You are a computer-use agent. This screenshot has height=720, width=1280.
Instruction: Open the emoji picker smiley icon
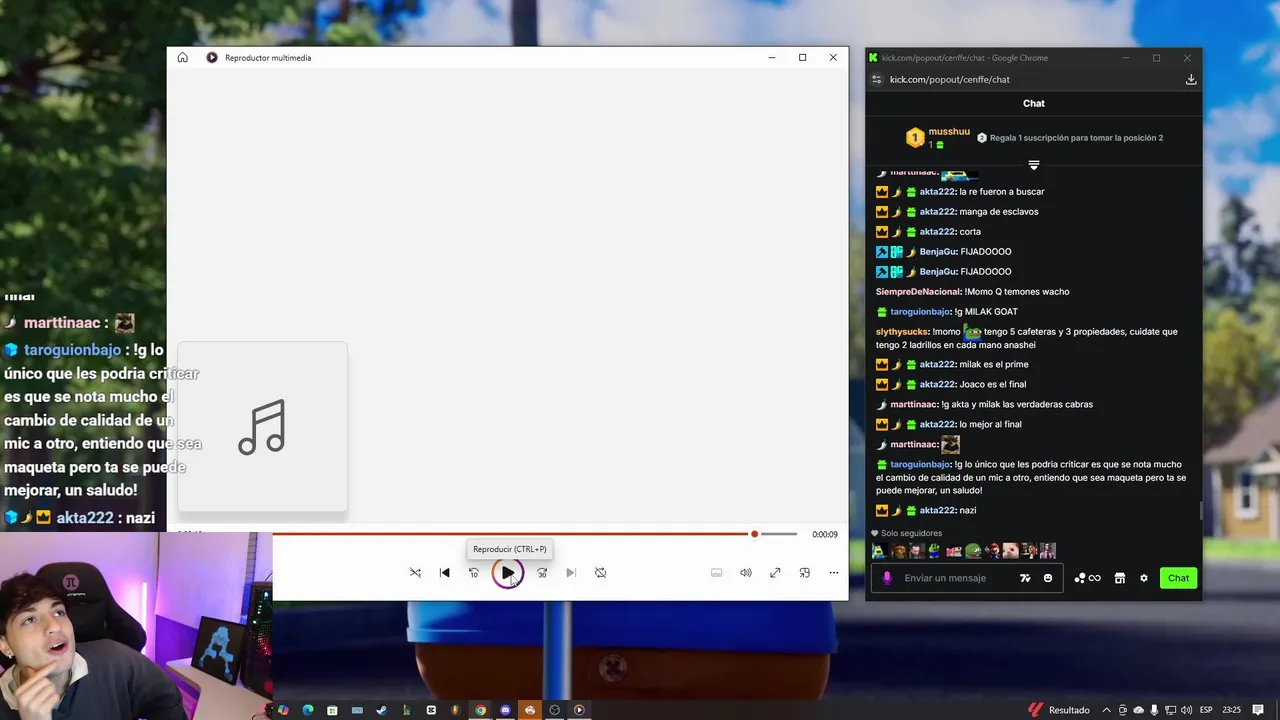(x=1048, y=578)
